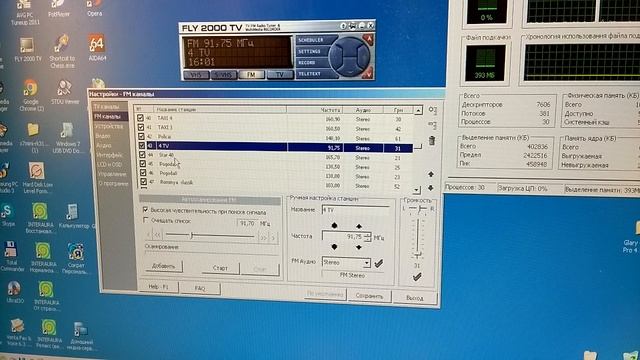Click the checkmark under the volume value 31

(417, 277)
